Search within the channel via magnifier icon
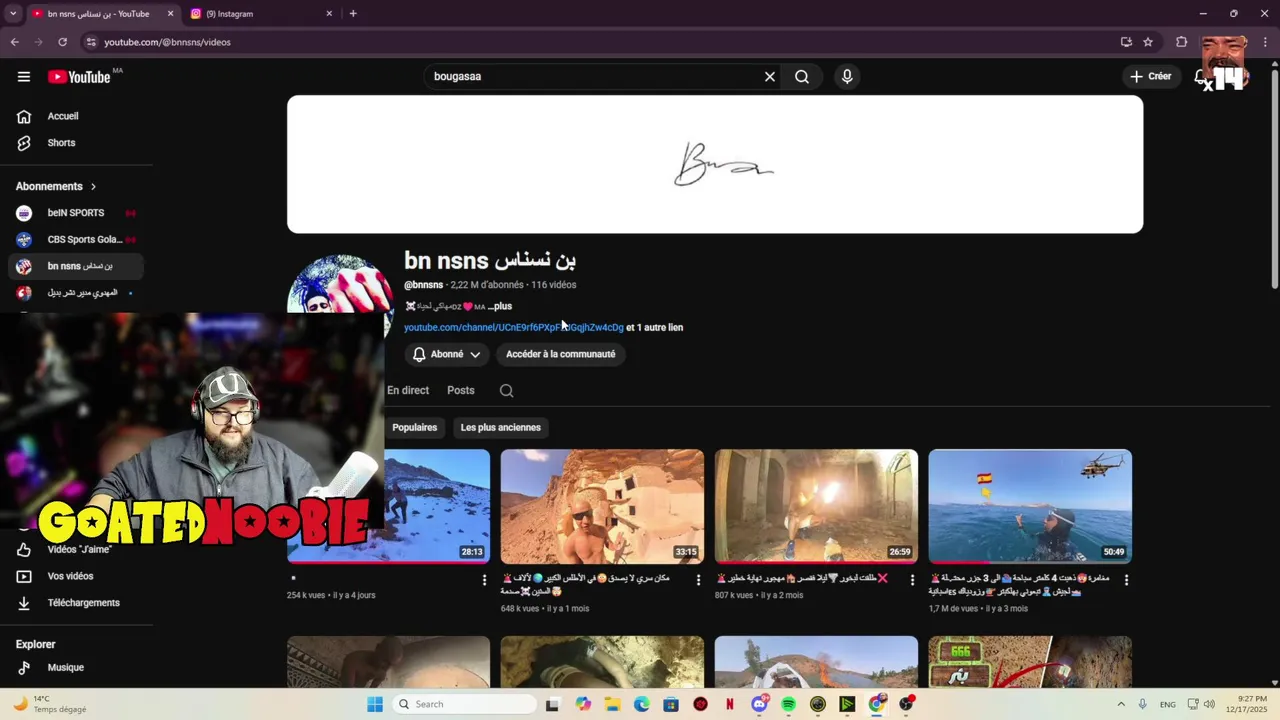Screen dimensions: 1280x720 point(507,391)
